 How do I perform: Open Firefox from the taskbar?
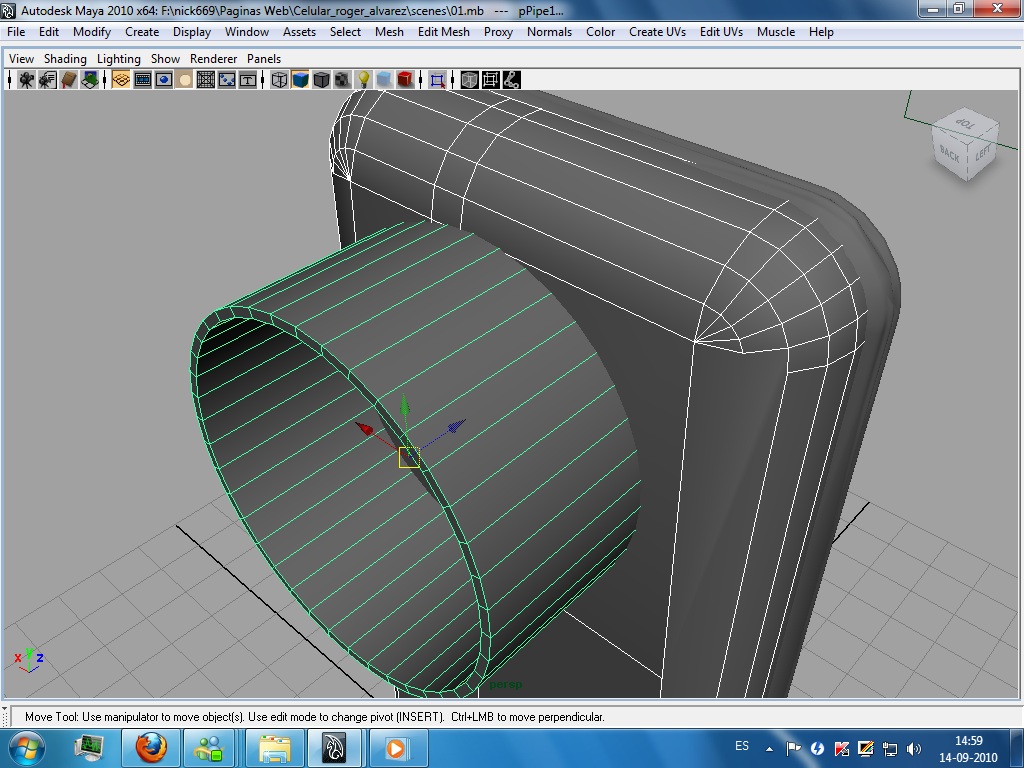(x=150, y=748)
